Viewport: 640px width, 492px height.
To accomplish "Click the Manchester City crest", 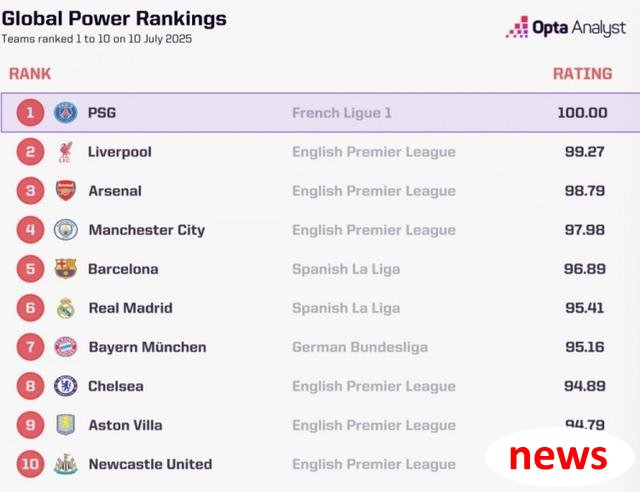I will pos(65,230).
